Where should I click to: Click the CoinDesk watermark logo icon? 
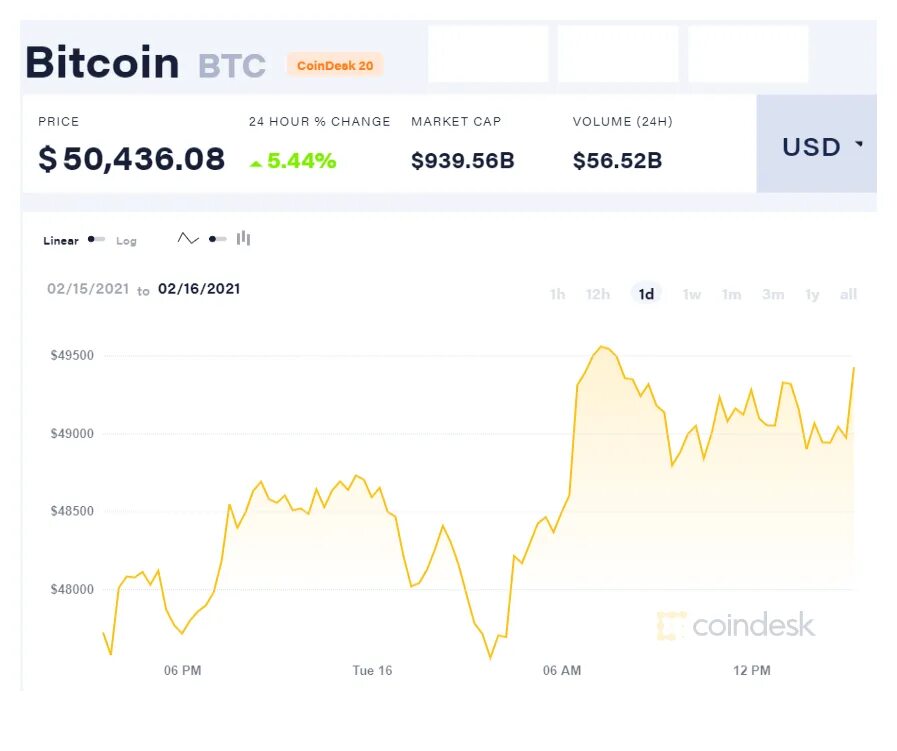pos(671,626)
